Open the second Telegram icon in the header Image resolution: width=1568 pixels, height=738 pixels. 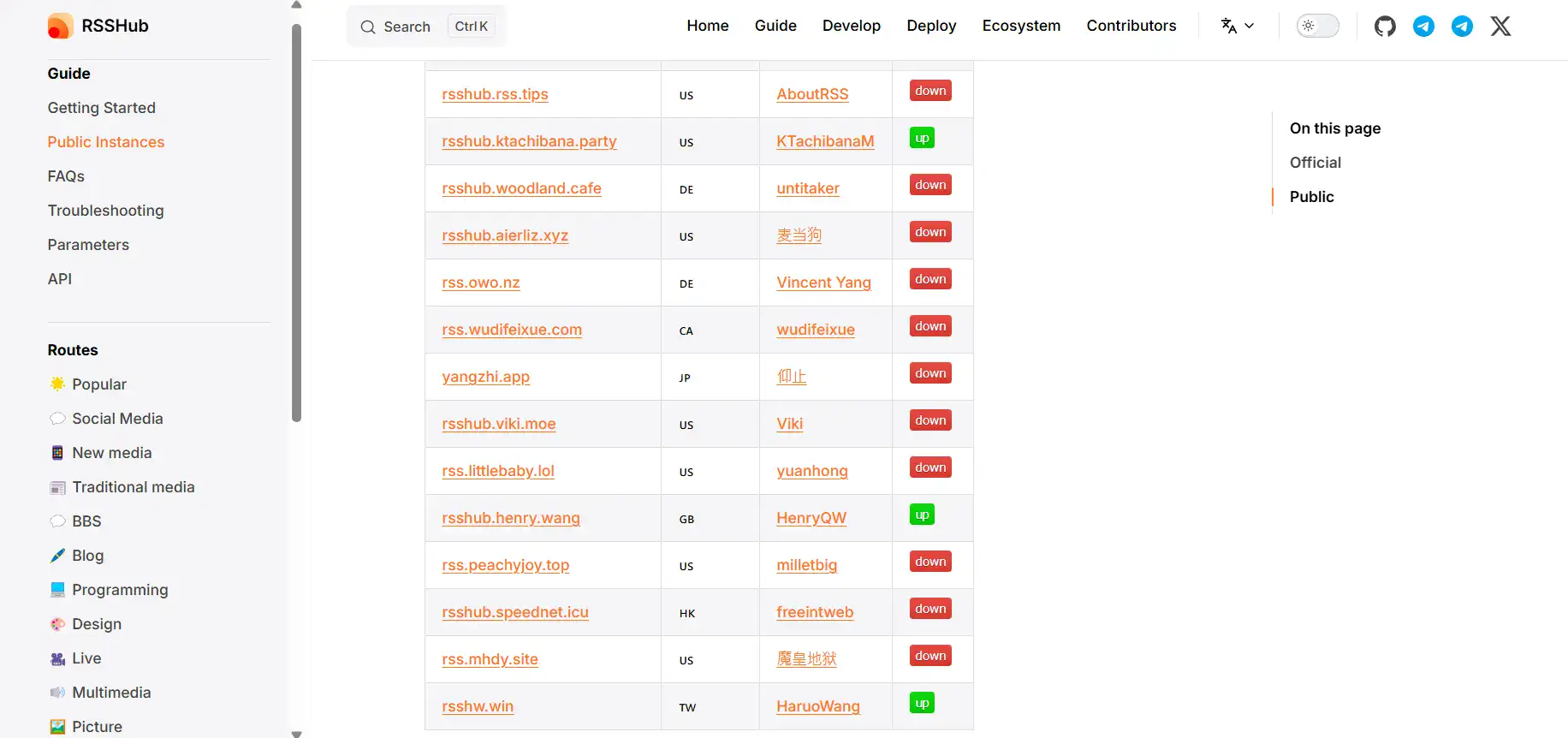[x=1462, y=27]
